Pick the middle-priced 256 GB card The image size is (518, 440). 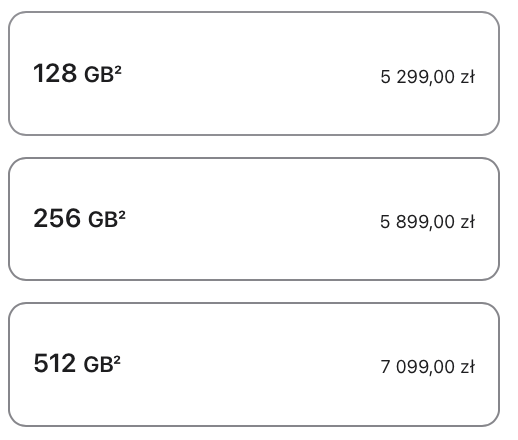(254, 219)
